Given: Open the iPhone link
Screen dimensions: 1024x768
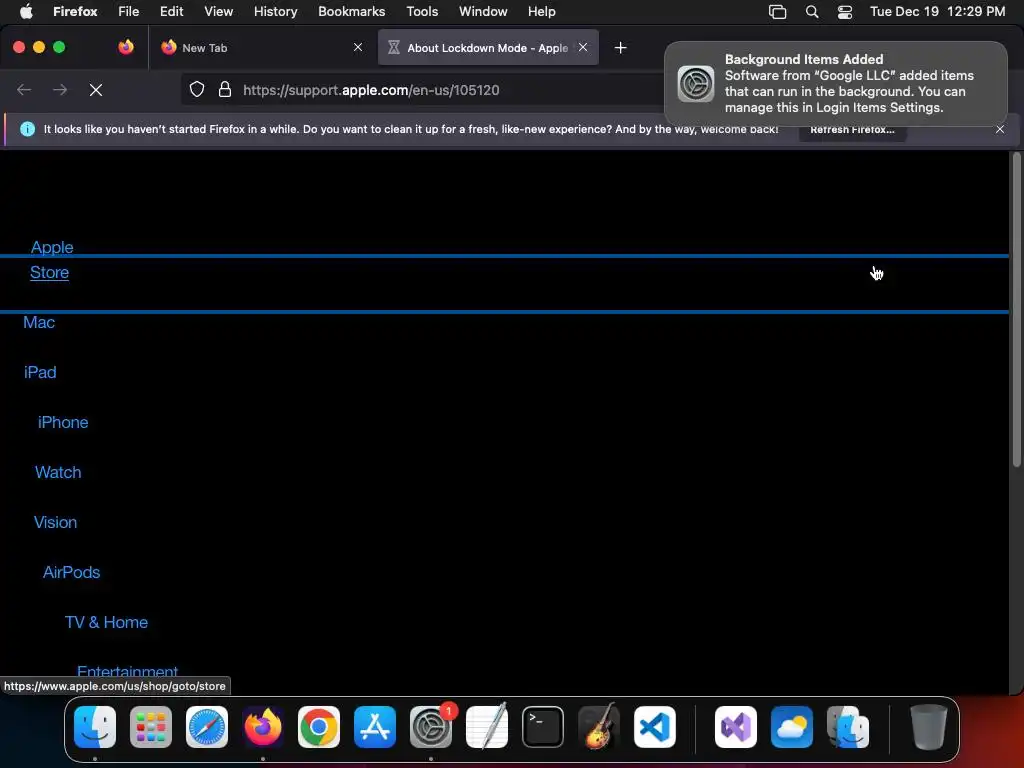Looking at the screenshot, I should pos(63,423).
